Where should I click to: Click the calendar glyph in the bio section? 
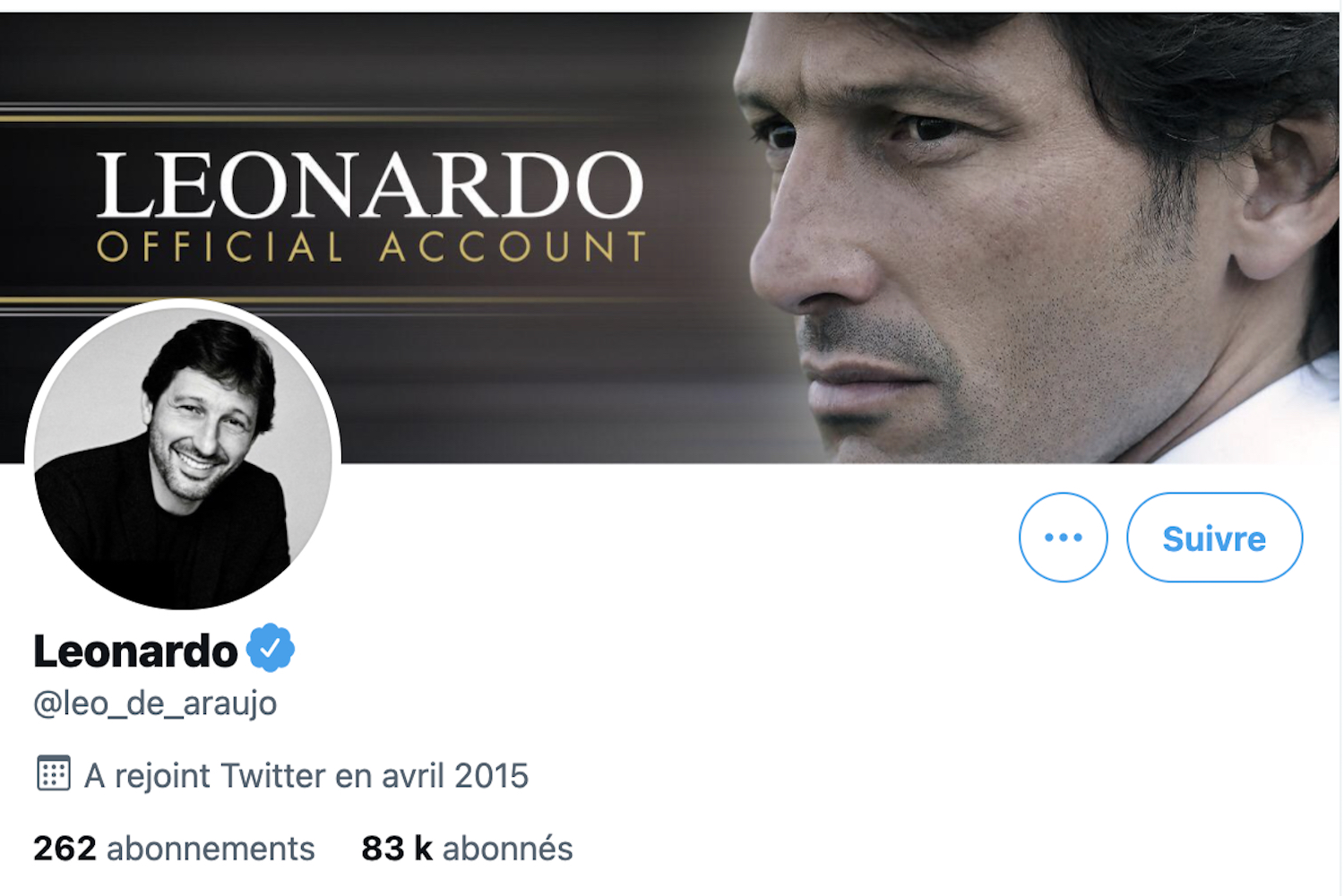53,772
